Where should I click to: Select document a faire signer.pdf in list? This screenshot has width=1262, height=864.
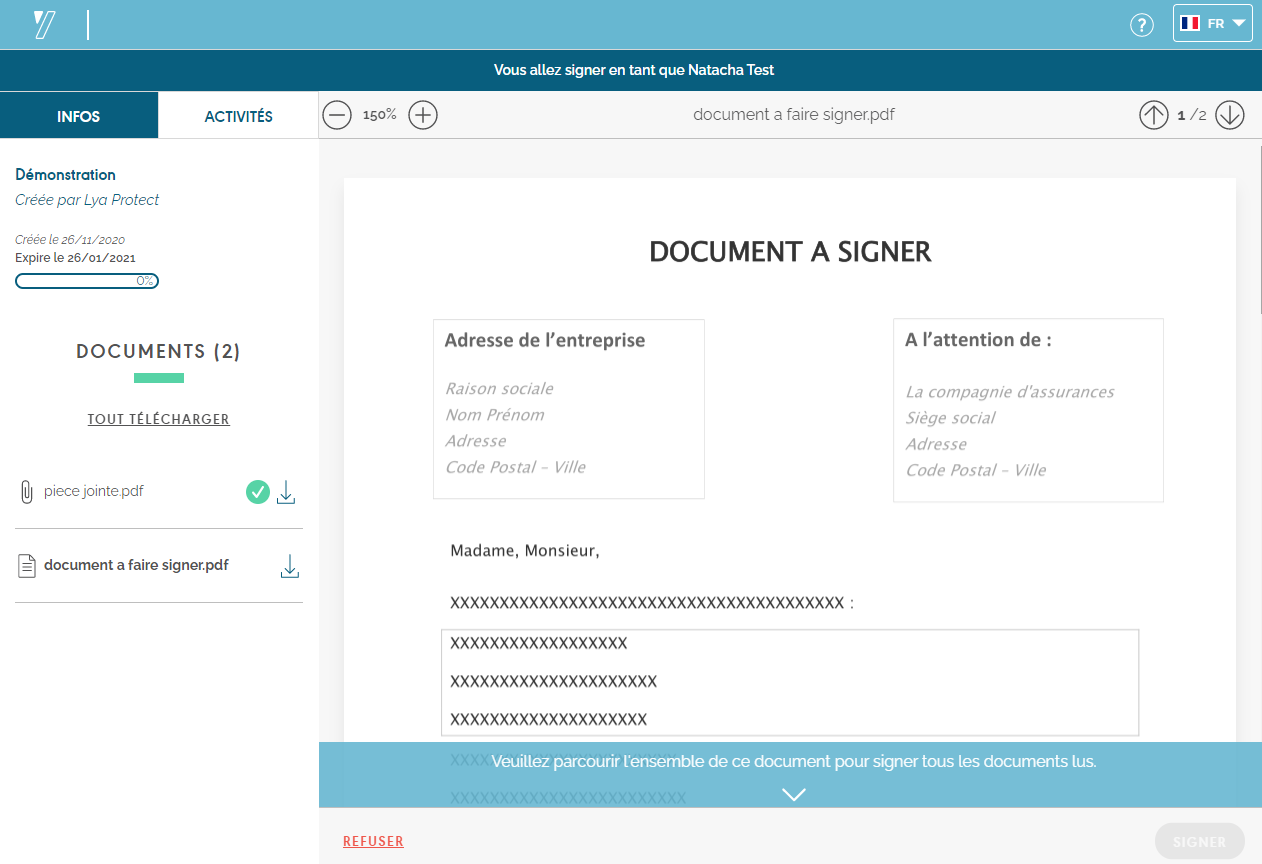coord(136,565)
